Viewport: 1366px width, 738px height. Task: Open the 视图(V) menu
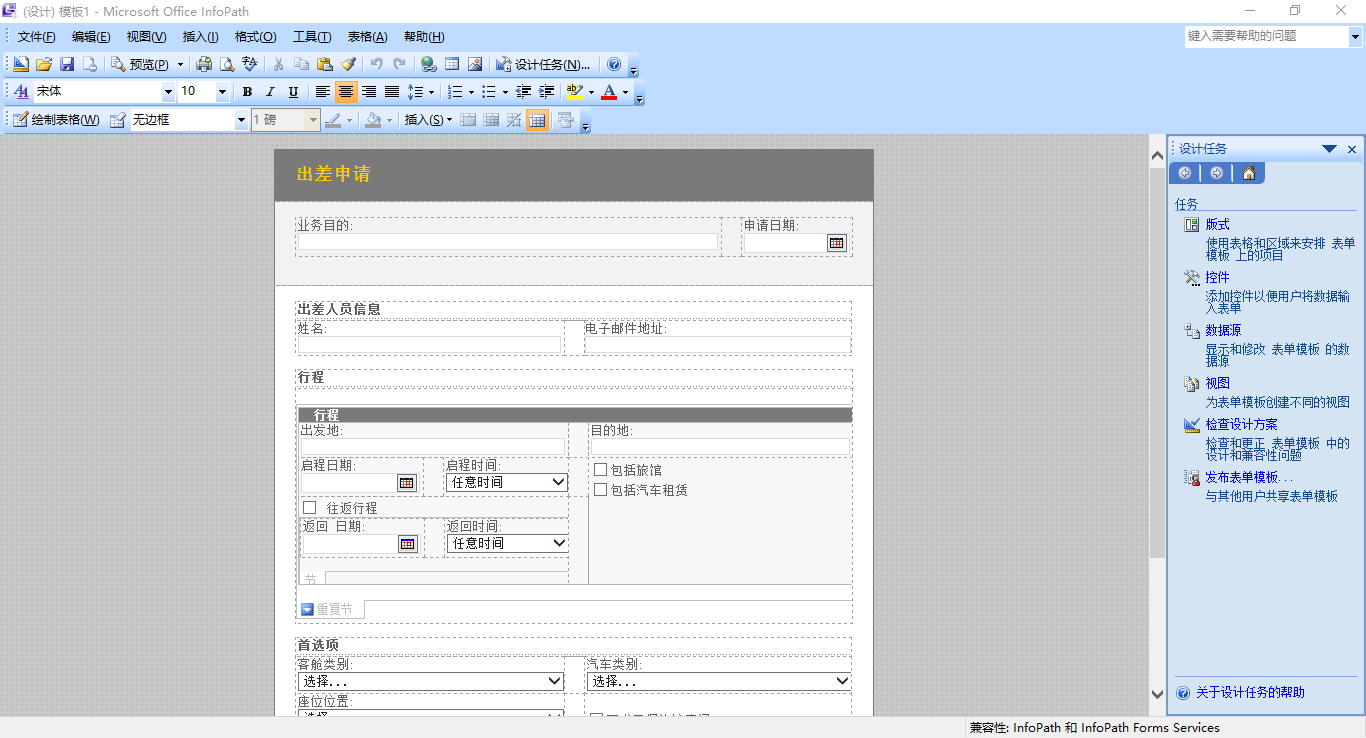pos(146,37)
